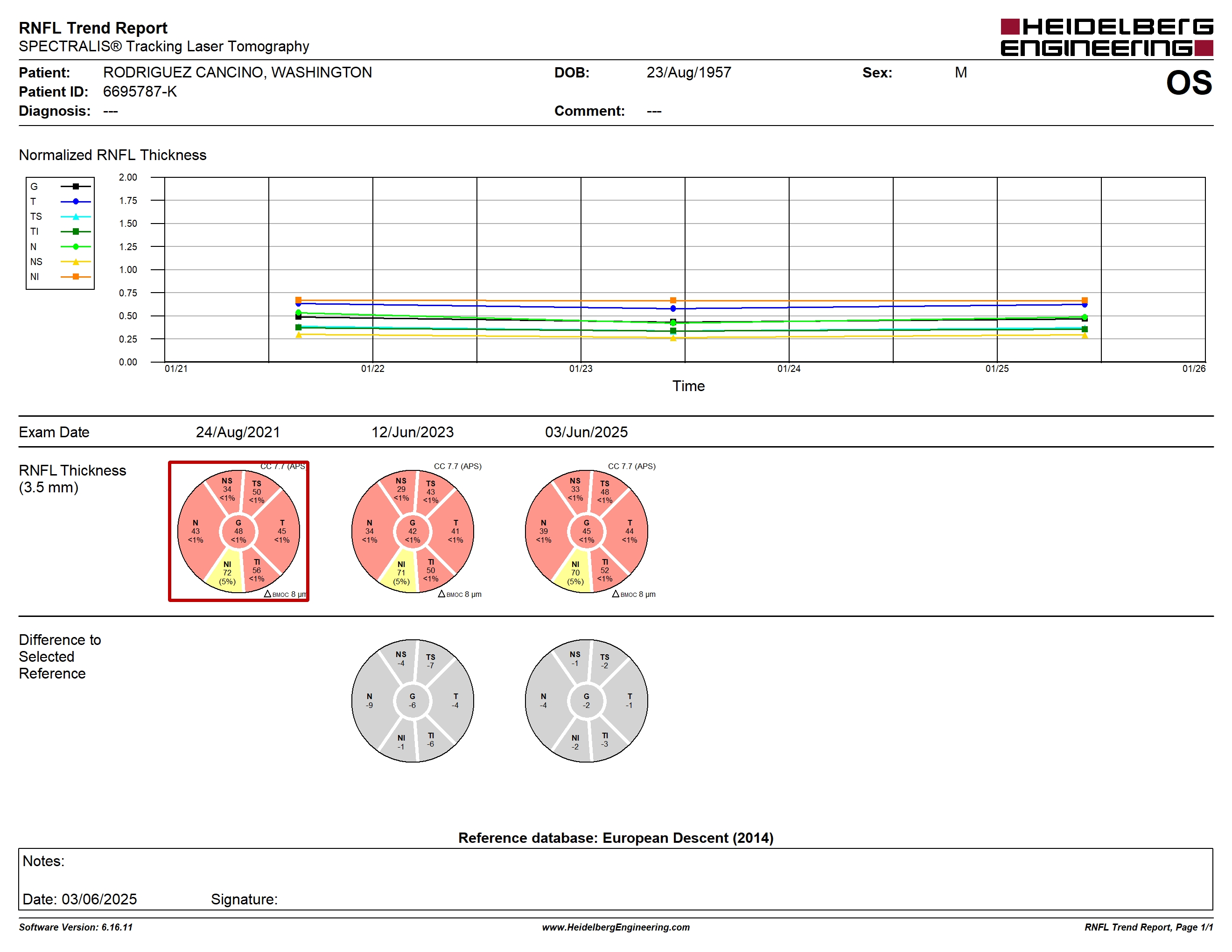Image resolution: width=1232 pixels, height=952 pixels.
Task: Click the NI 72 sector in the 2021 chart
Action: [227, 573]
